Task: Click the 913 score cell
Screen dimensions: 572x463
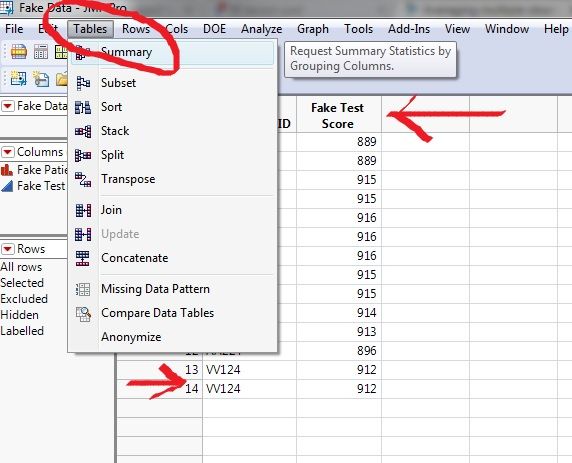Action: pyautogui.click(x=339, y=332)
